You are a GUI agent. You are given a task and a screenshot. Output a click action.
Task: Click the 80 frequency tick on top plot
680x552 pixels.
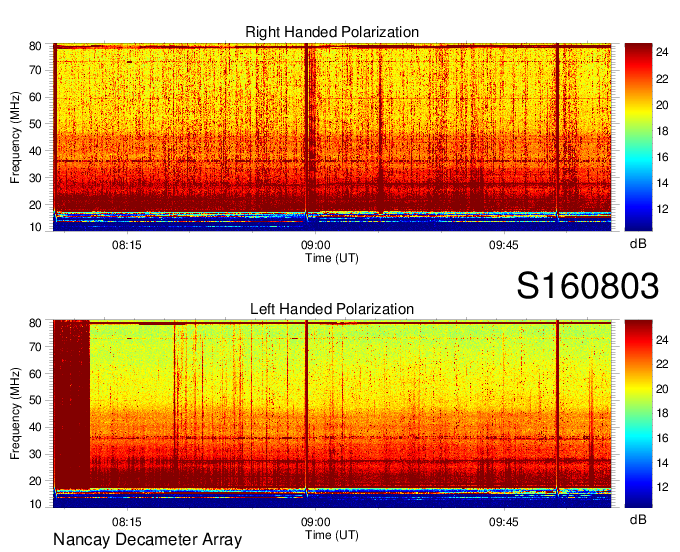coord(35,46)
